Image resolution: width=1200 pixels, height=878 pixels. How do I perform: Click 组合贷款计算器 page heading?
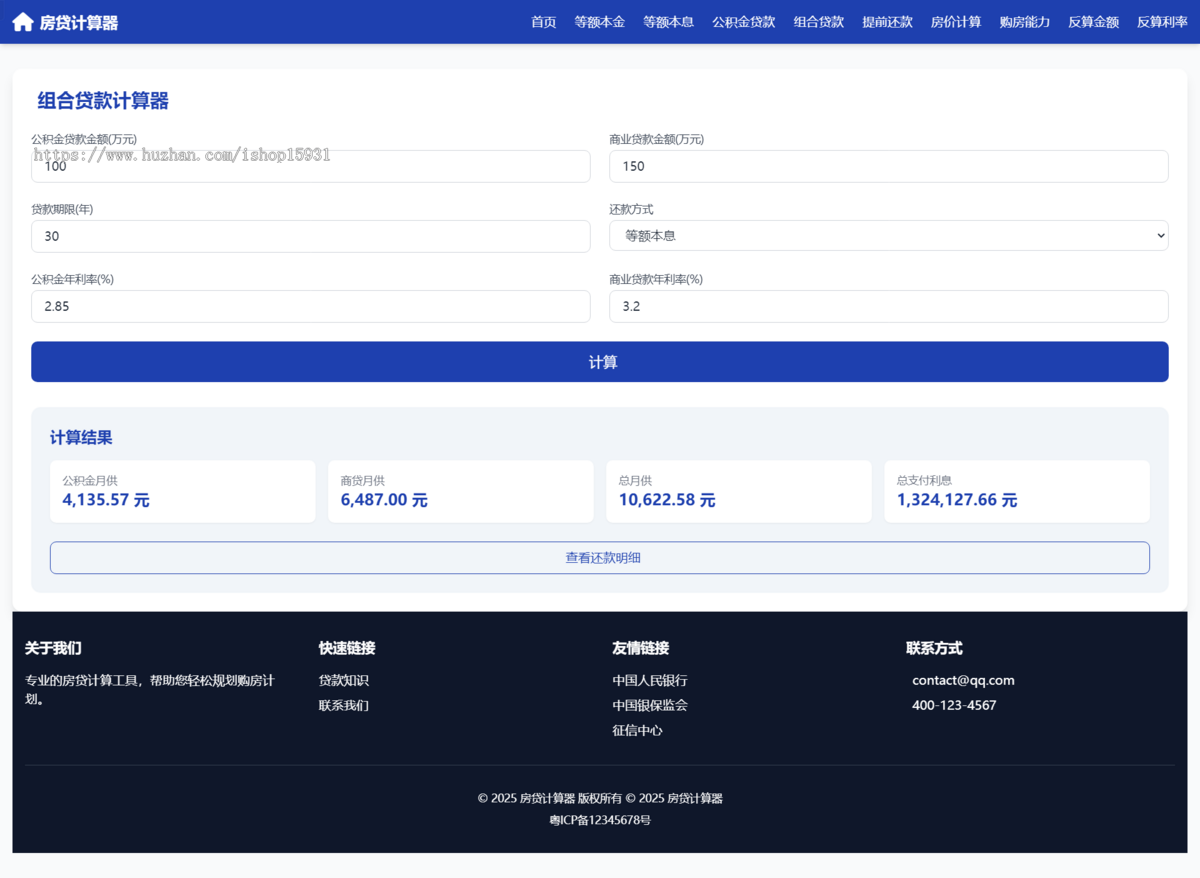pyautogui.click(x=103, y=100)
